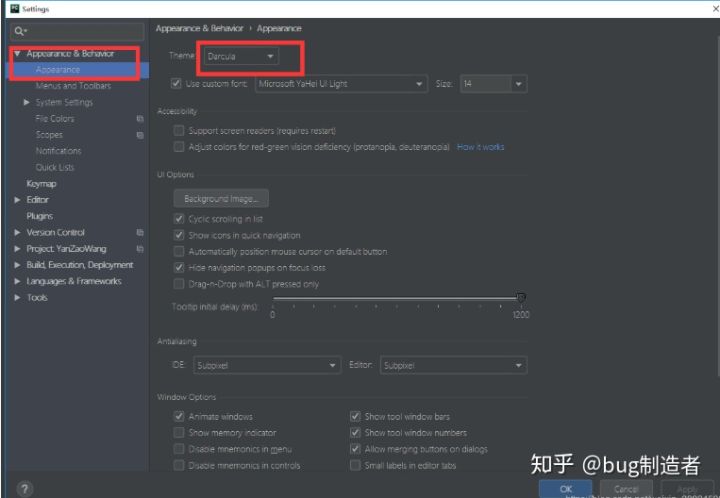Screen dimensions: 720x498
Task: Click the search magnifier icon in settings
Action: pos(19,31)
